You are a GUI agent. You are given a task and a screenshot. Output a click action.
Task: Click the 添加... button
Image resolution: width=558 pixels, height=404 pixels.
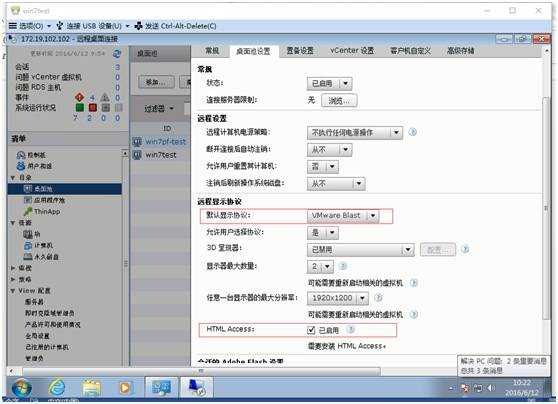coord(156,82)
